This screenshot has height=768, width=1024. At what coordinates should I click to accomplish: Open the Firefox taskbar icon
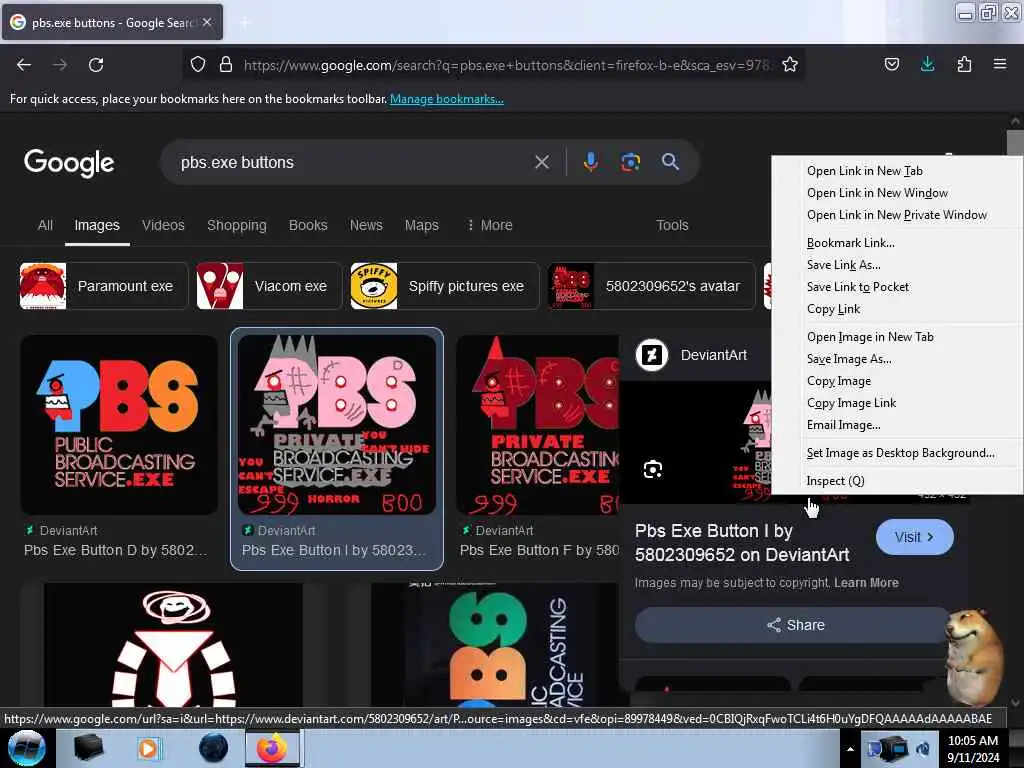coord(272,748)
